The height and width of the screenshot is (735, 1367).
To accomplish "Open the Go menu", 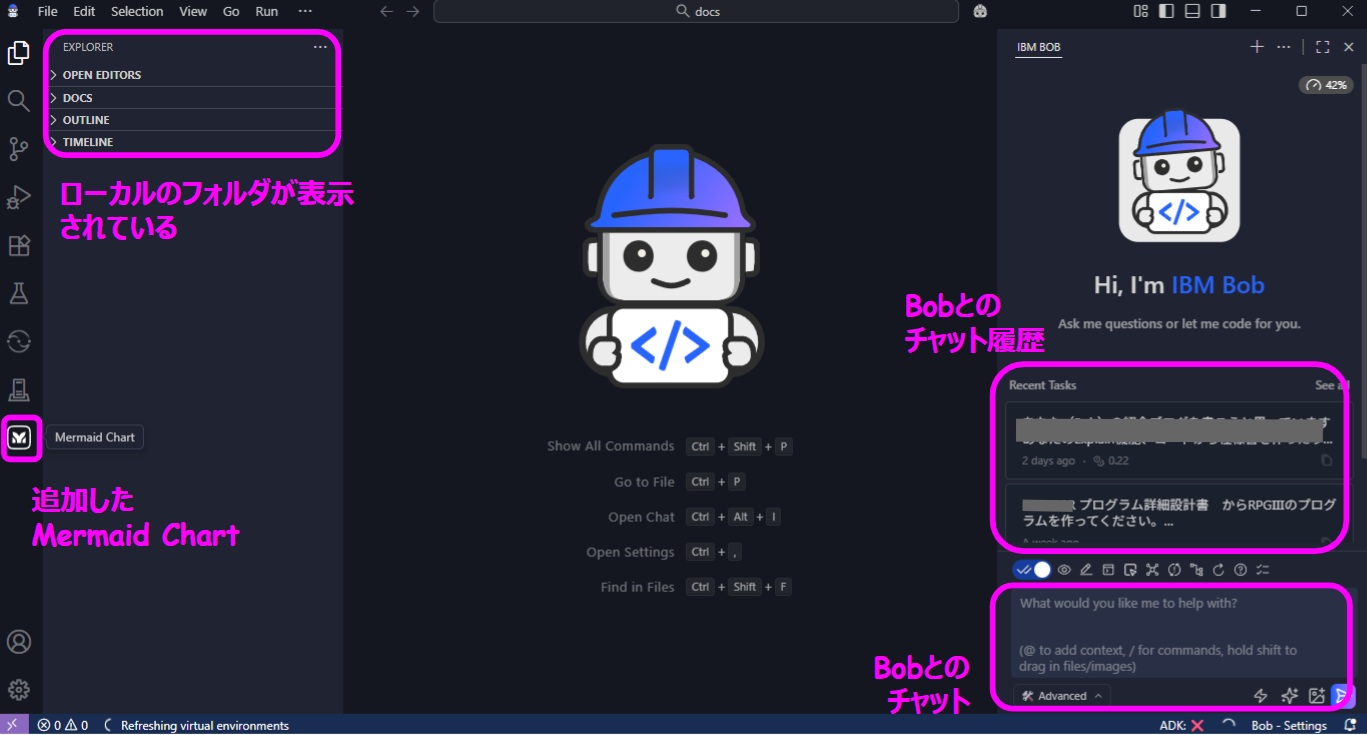I will pyautogui.click(x=231, y=11).
